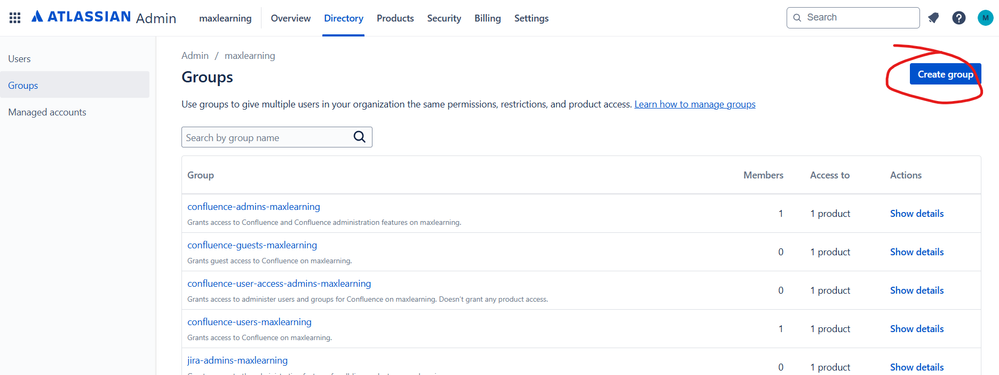
Task: Open the Settings tab
Action: 531,18
